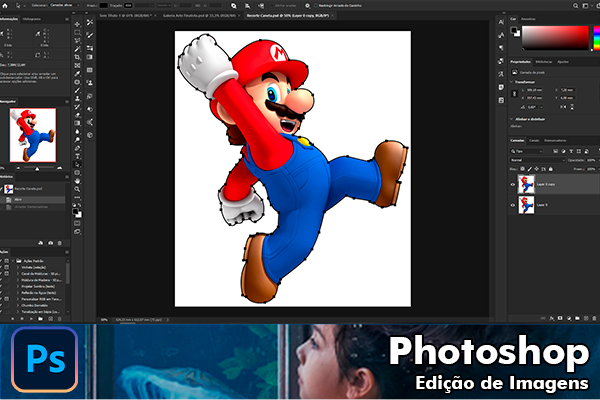The width and height of the screenshot is (600, 400).
Task: Click the Navegador Mario preview thumbnail
Action: (x=33, y=135)
